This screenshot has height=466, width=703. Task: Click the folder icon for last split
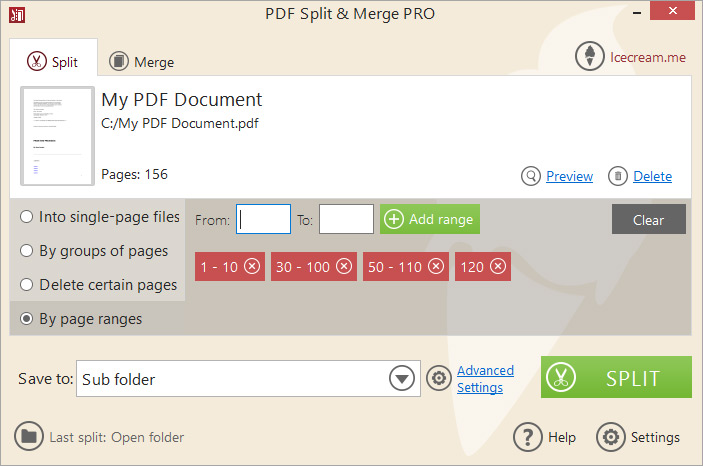pyautogui.click(x=29, y=436)
